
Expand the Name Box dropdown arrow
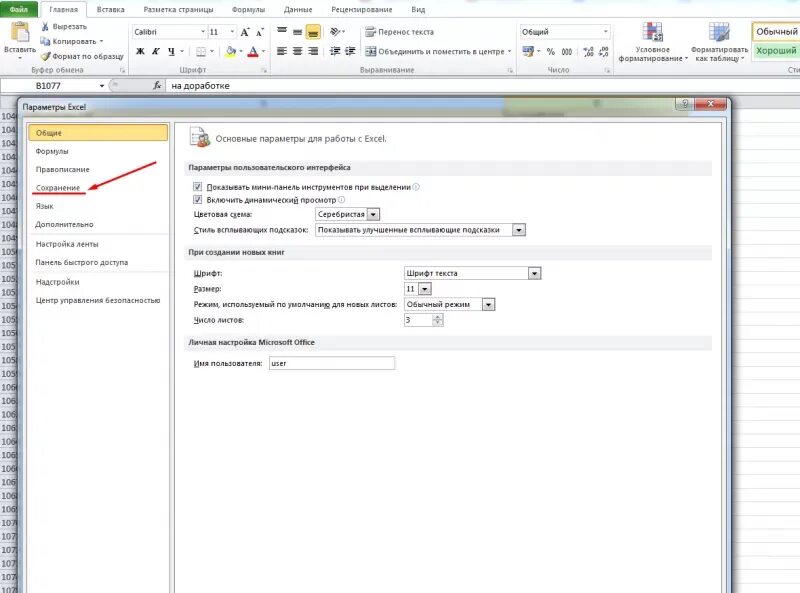(102, 86)
